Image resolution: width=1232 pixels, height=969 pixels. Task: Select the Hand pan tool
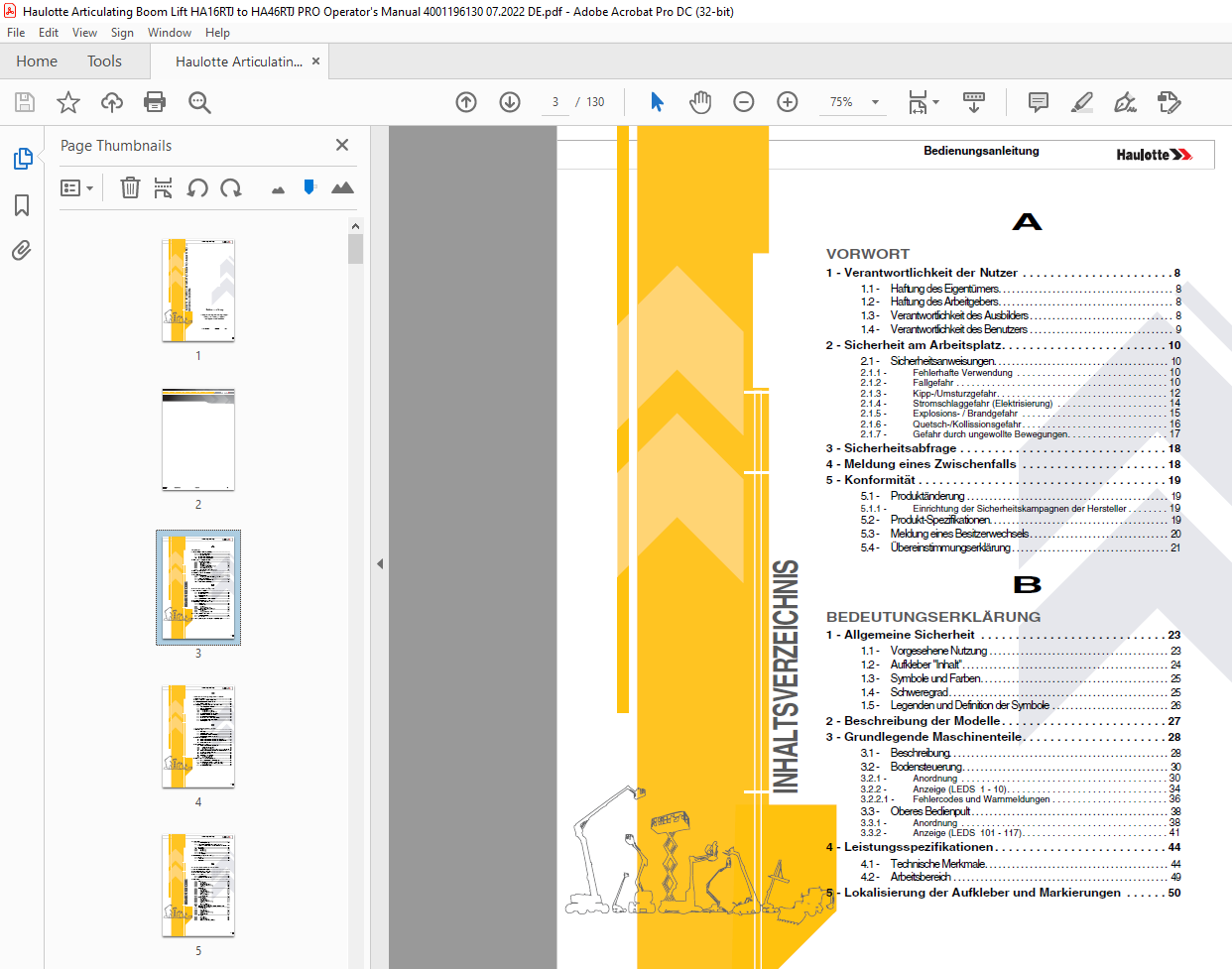pyautogui.click(x=700, y=102)
